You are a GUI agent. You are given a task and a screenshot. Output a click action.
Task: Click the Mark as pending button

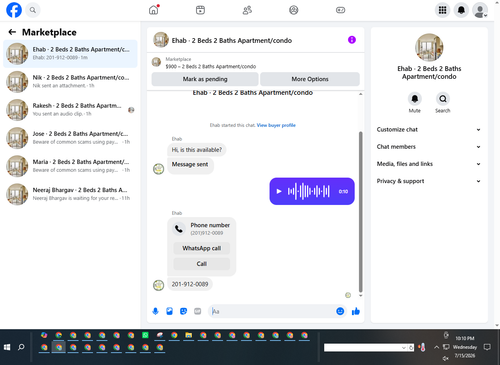pyautogui.click(x=205, y=79)
